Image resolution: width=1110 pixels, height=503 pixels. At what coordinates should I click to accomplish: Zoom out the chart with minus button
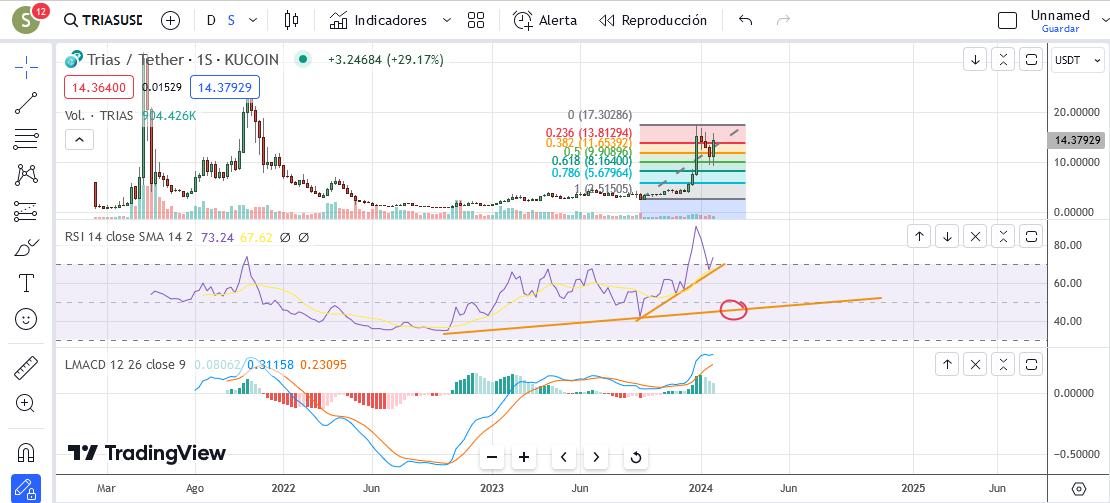point(492,457)
